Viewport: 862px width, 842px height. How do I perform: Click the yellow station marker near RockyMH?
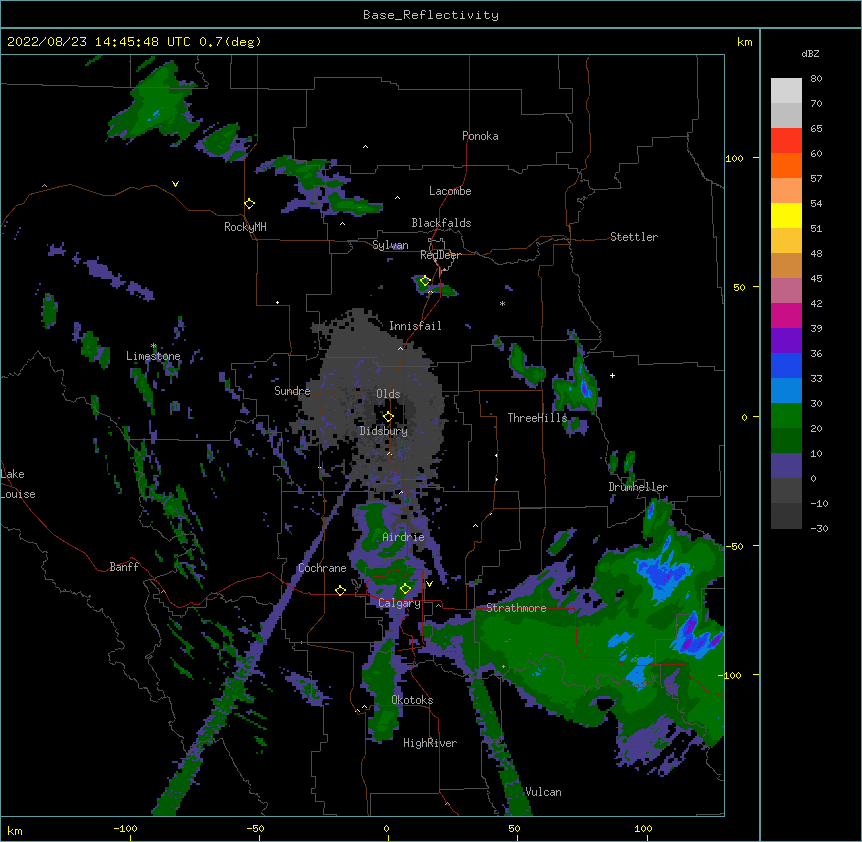click(250, 204)
